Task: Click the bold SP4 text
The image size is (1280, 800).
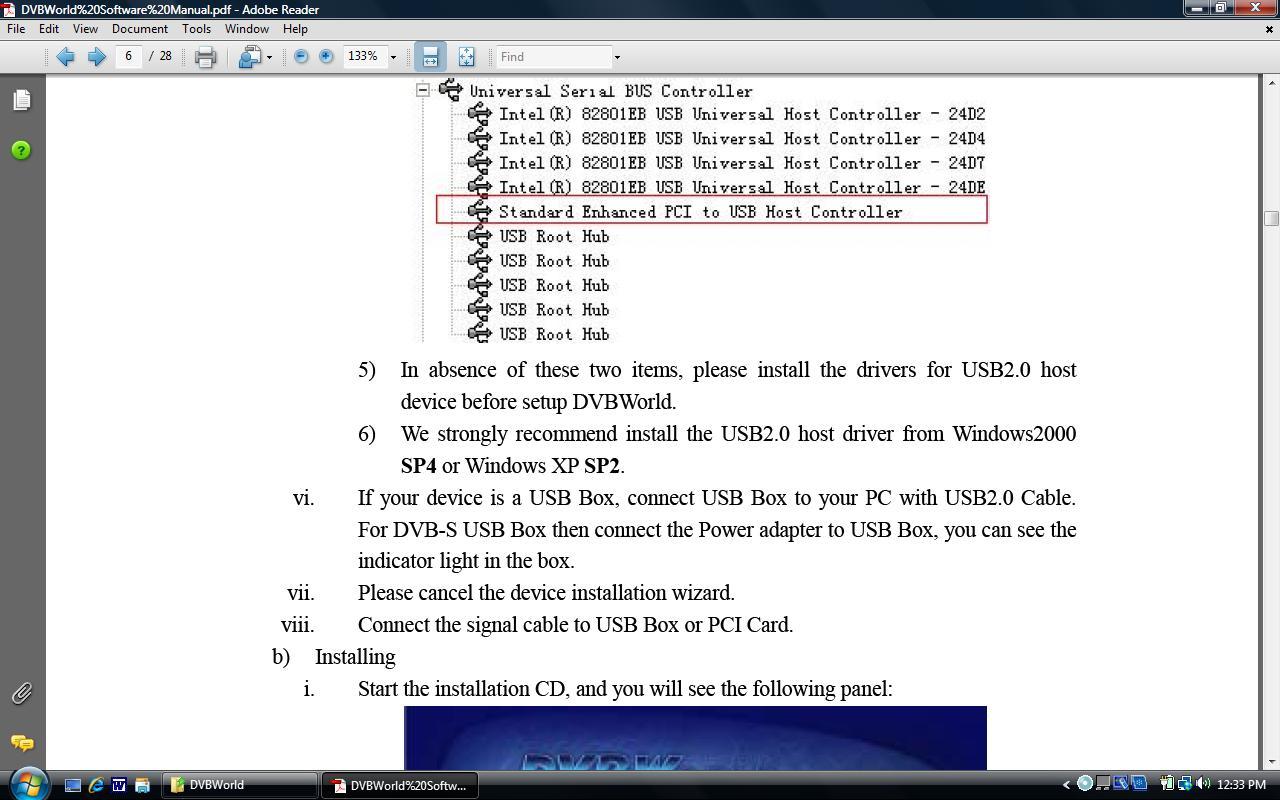Action: click(x=418, y=466)
